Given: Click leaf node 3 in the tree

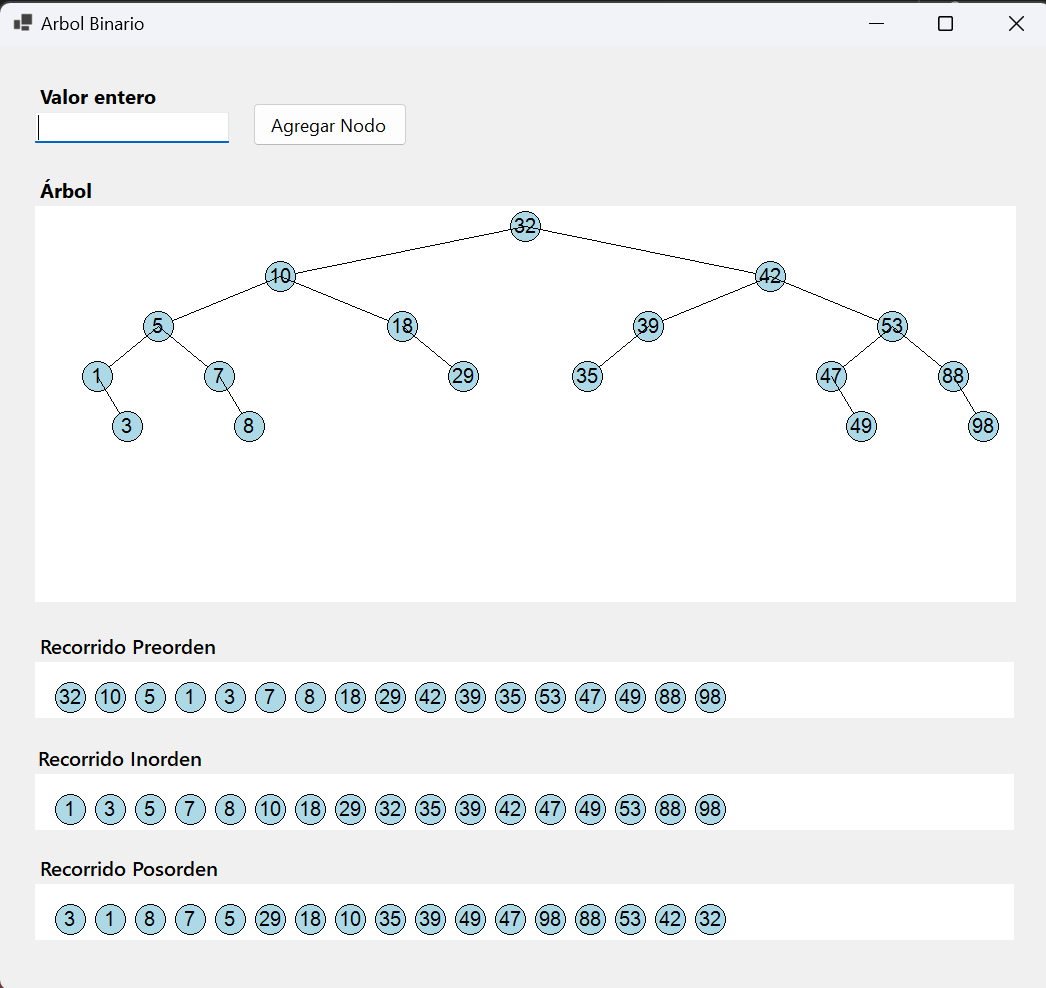Looking at the screenshot, I should tap(127, 426).
